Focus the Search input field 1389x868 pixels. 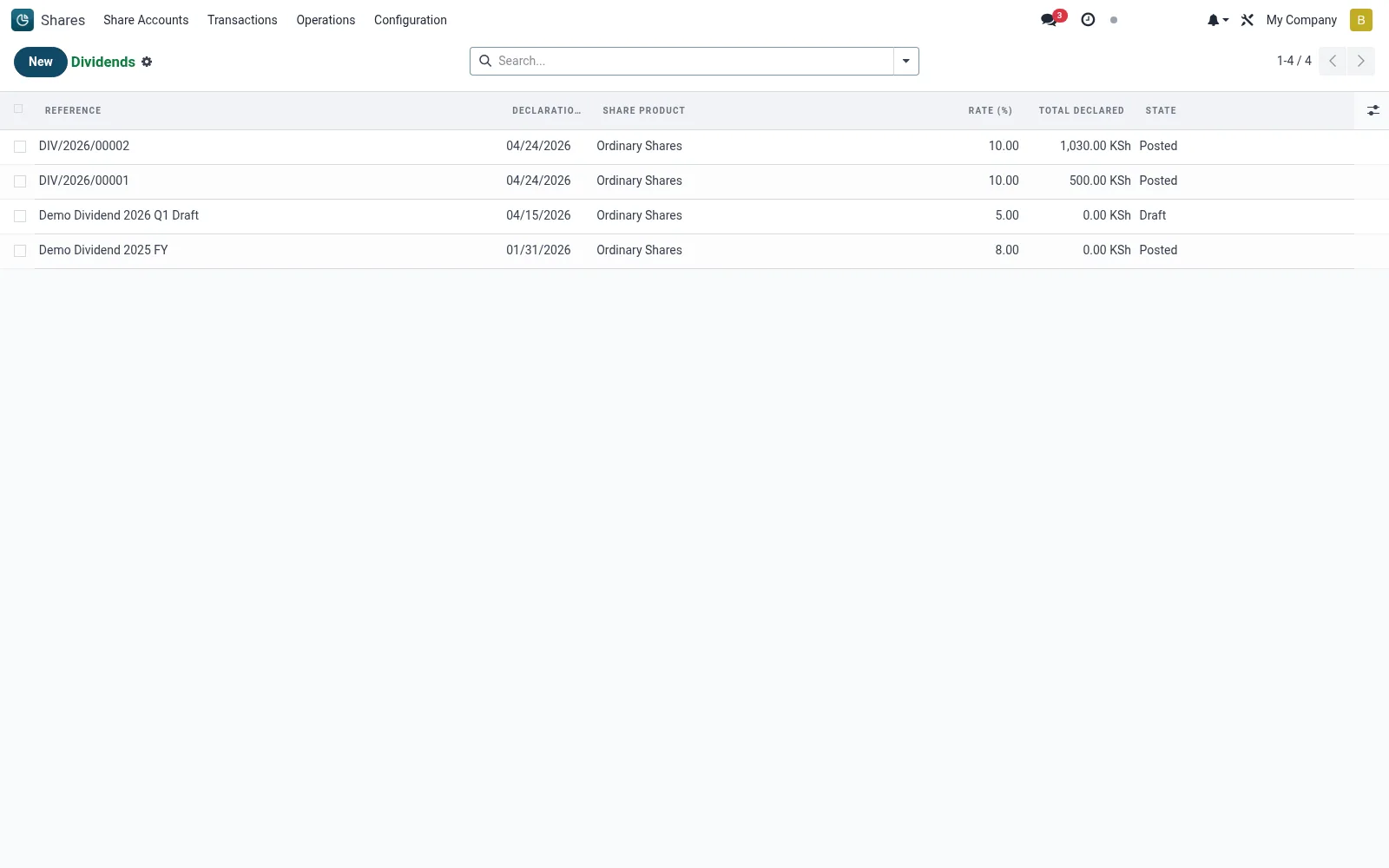click(x=693, y=61)
